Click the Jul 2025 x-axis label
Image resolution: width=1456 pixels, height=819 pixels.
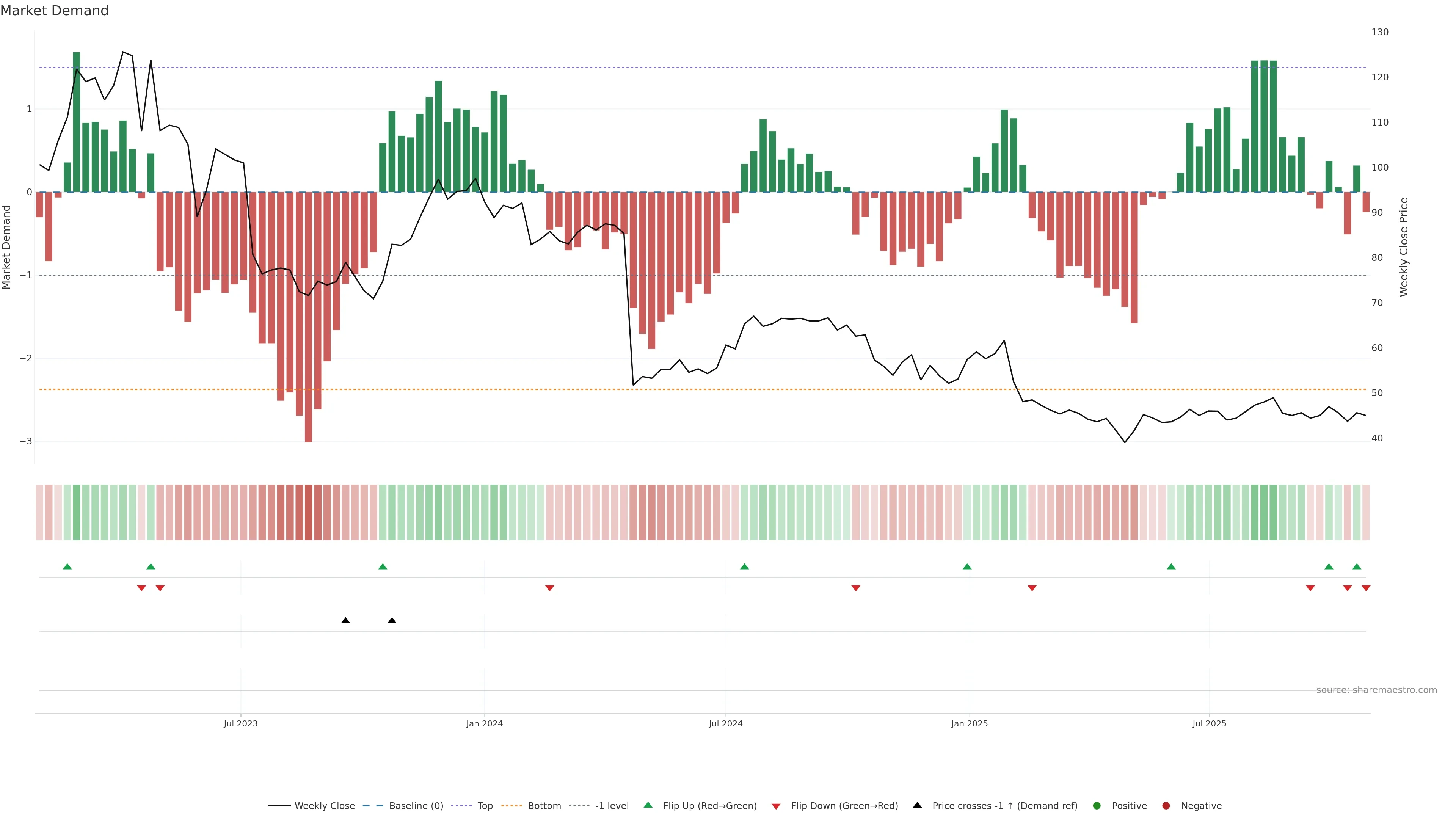1209,723
